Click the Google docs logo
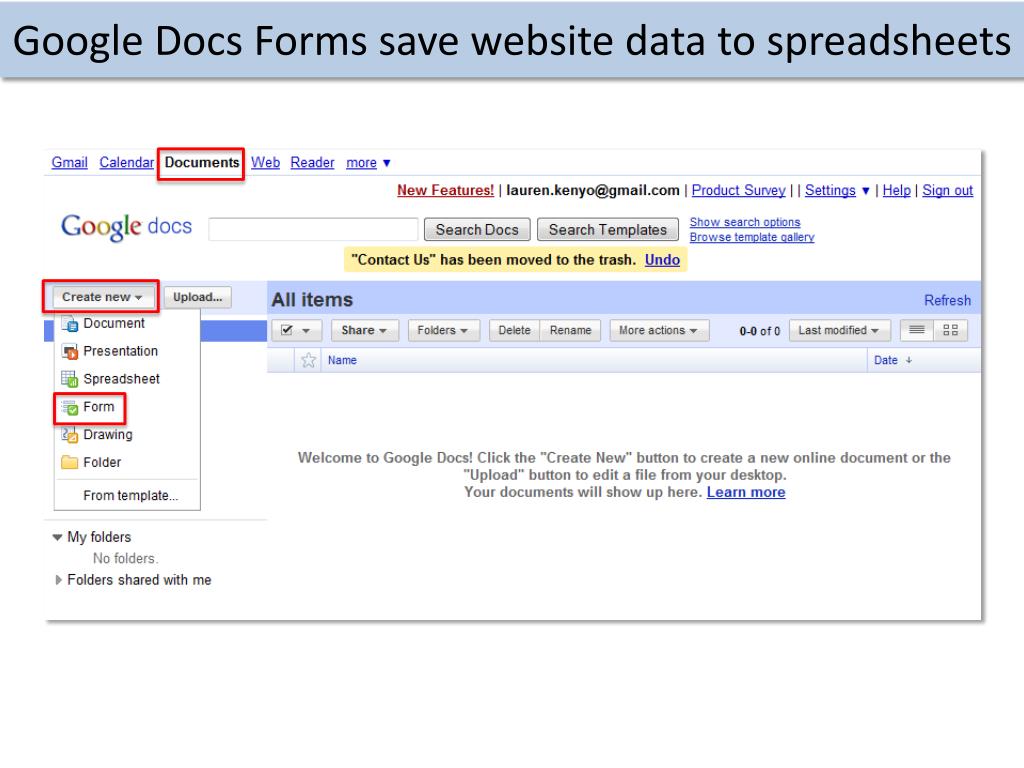The image size is (1024, 768). (x=127, y=227)
